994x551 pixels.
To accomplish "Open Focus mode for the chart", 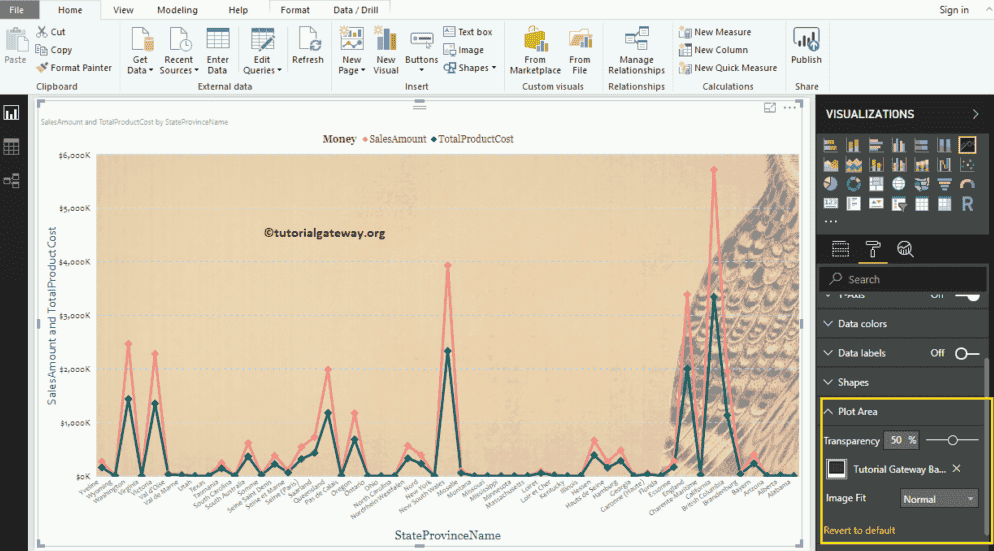I will pyautogui.click(x=770, y=108).
